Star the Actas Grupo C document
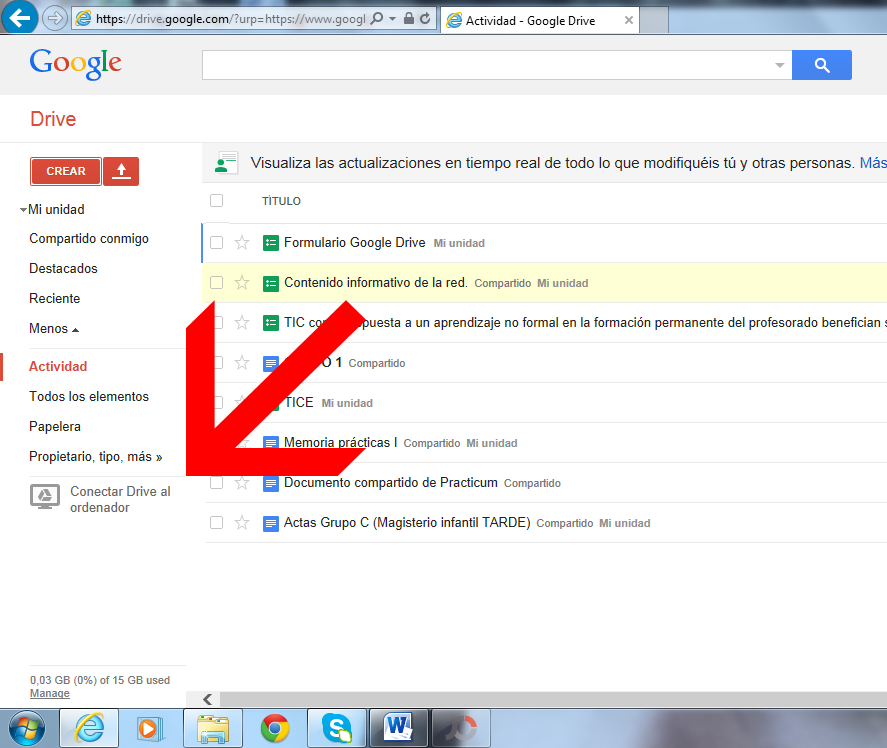887x748 pixels. [241, 523]
